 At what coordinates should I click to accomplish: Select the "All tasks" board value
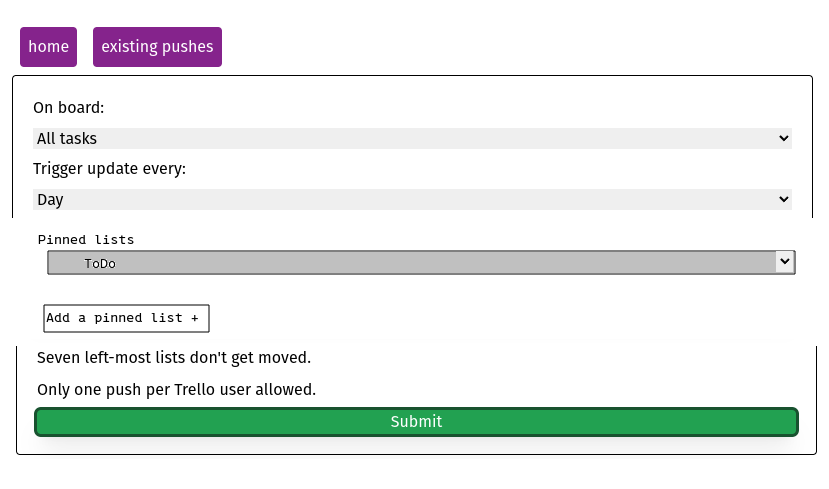[x=67, y=139]
